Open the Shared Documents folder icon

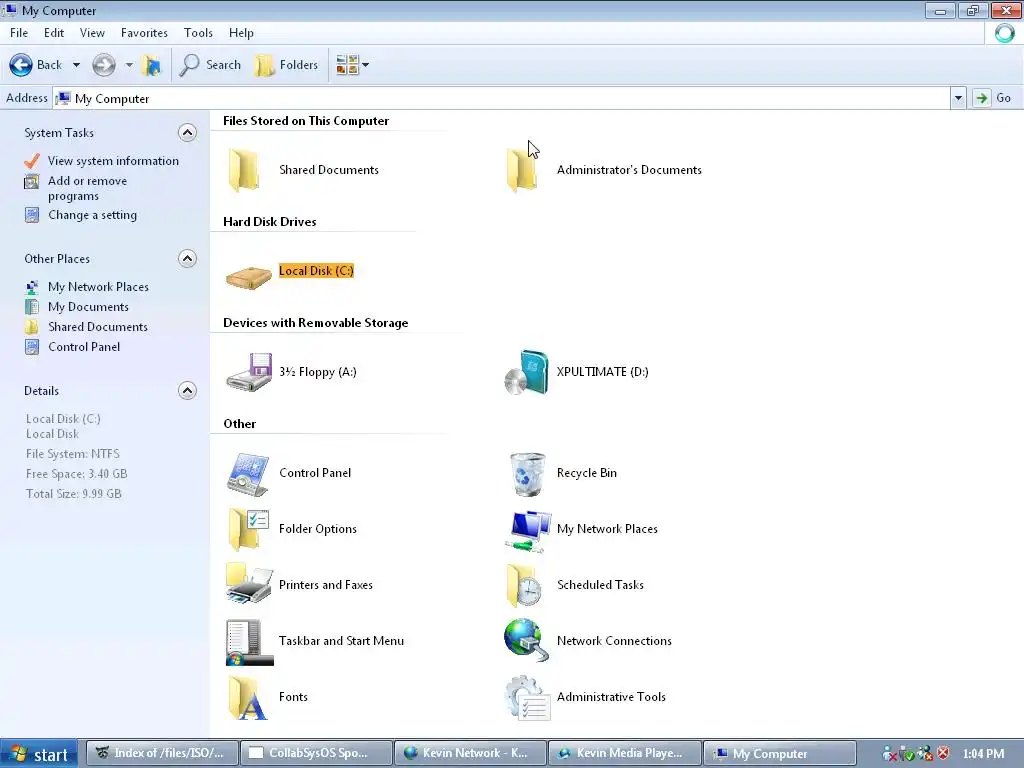(x=244, y=170)
